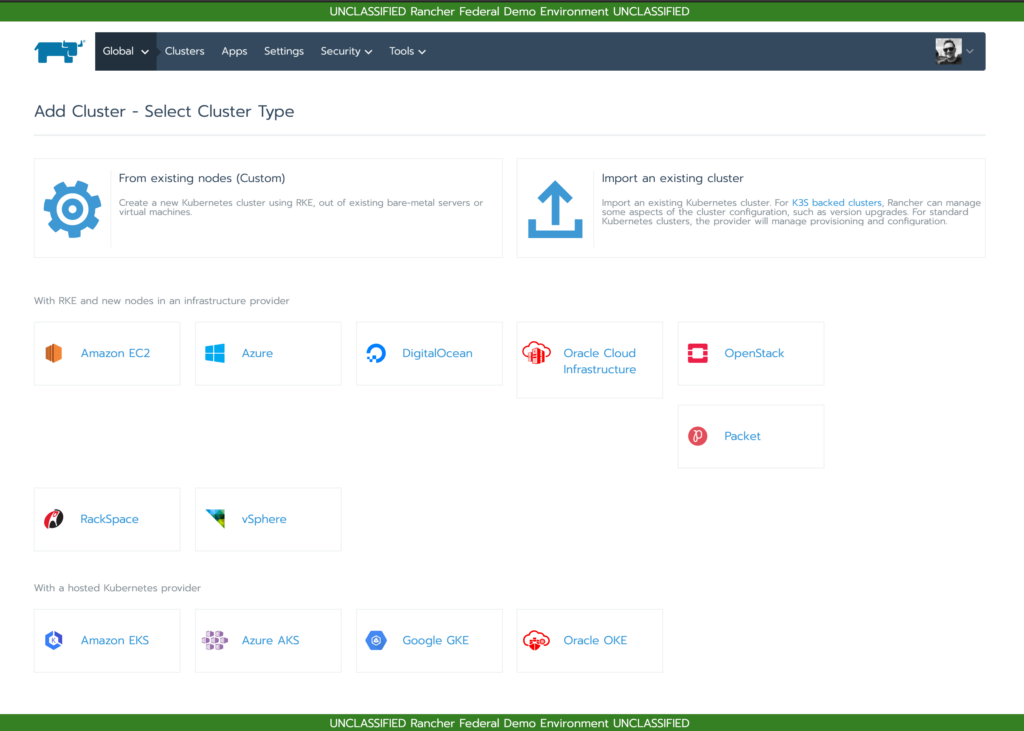Open the K3S backed clusters link
Viewport: 1024px width, 731px height.
837,203
